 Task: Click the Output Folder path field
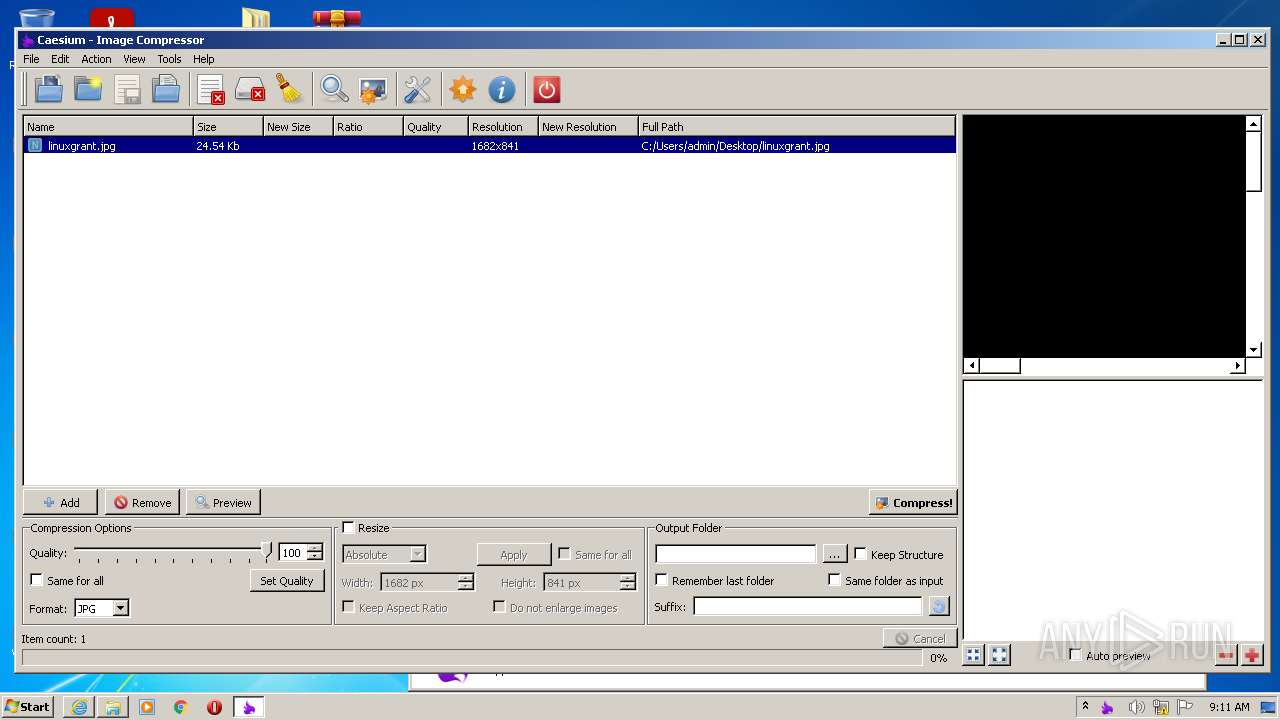click(735, 554)
